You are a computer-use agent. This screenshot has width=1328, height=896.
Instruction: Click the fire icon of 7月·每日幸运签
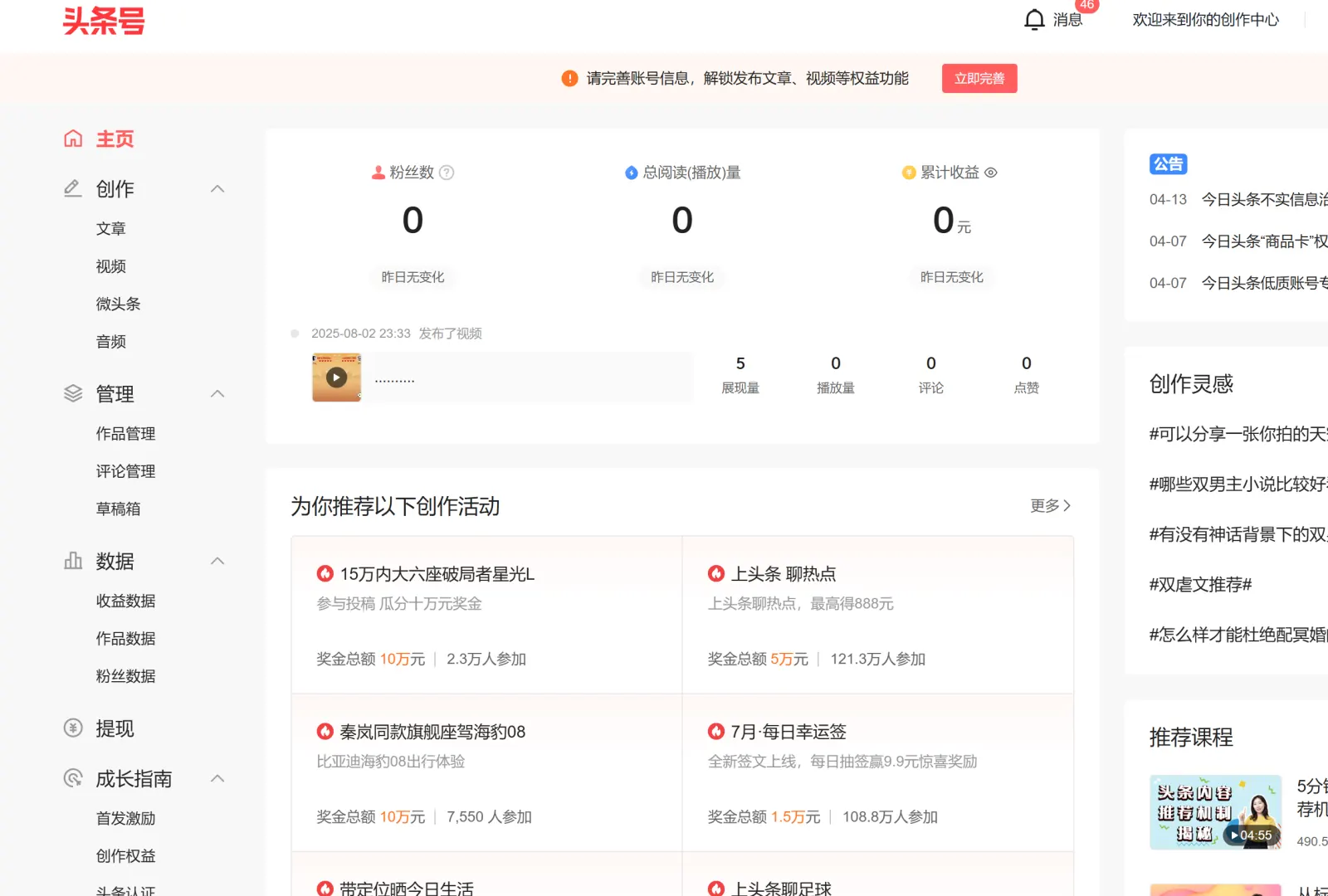coord(716,731)
